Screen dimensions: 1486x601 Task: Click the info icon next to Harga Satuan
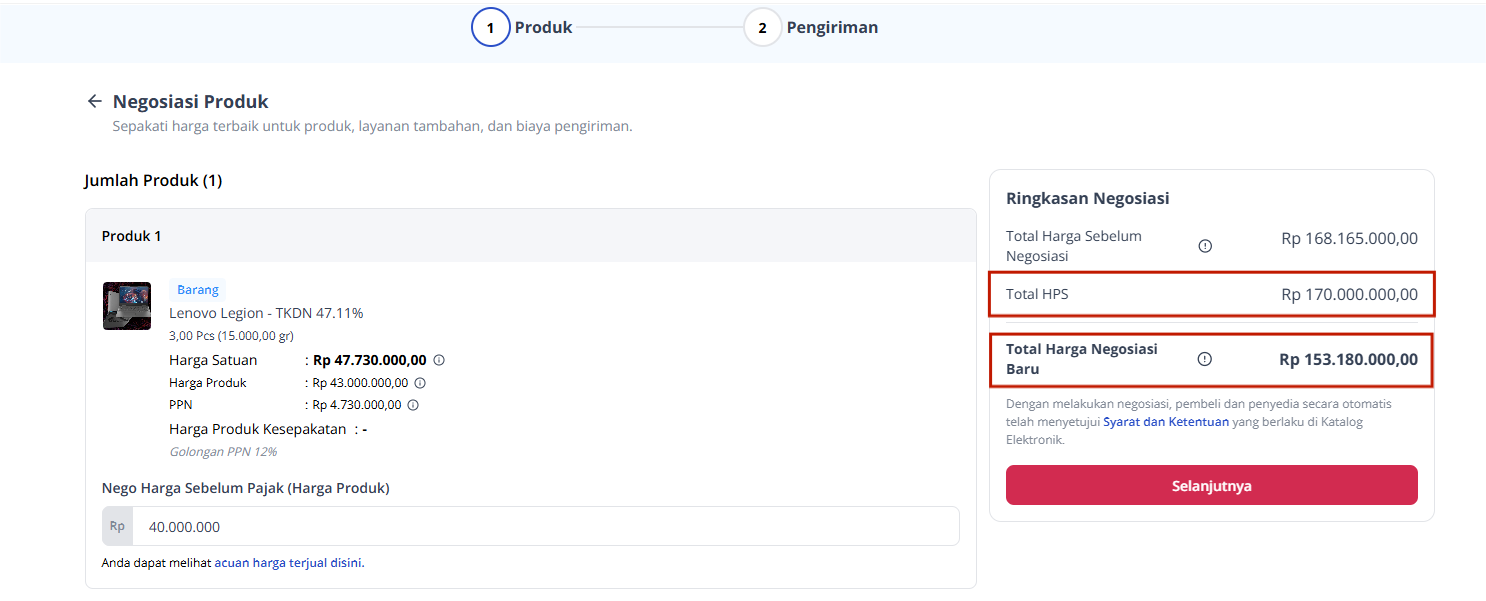(x=439, y=360)
